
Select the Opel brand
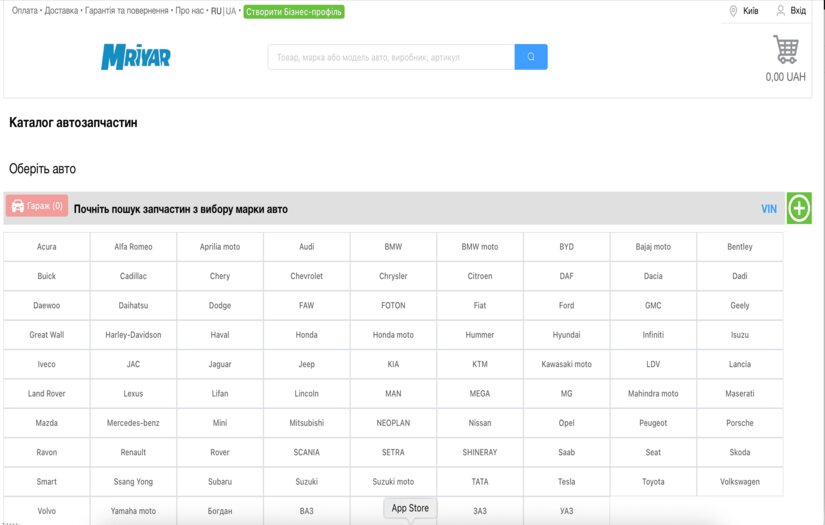pyautogui.click(x=567, y=423)
